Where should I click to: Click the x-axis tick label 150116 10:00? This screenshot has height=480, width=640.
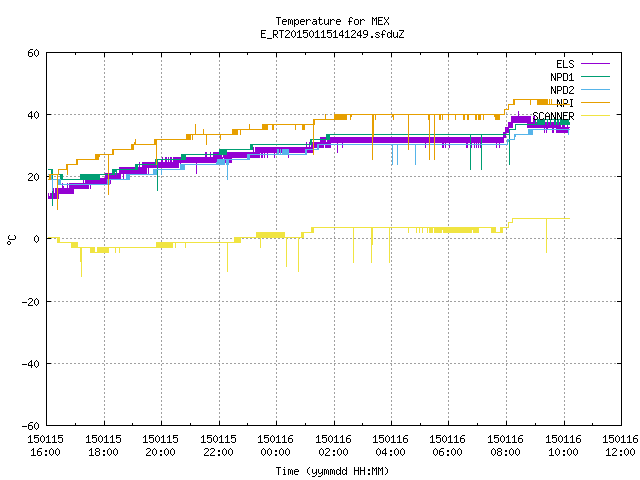tap(564, 446)
